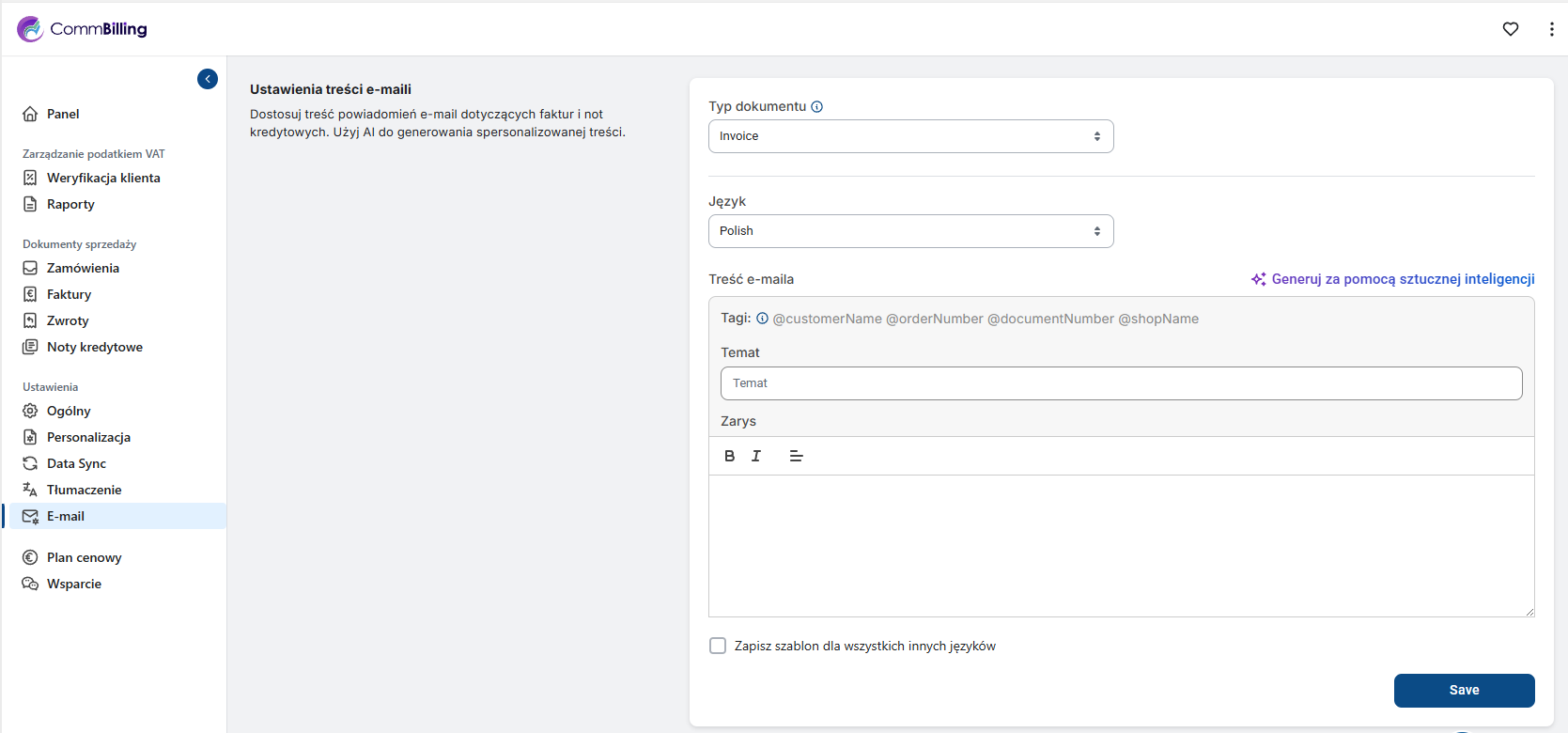The width and height of the screenshot is (1568, 733).
Task: Open the Typ dokumentu Invoice dropdown
Action: tap(910, 136)
